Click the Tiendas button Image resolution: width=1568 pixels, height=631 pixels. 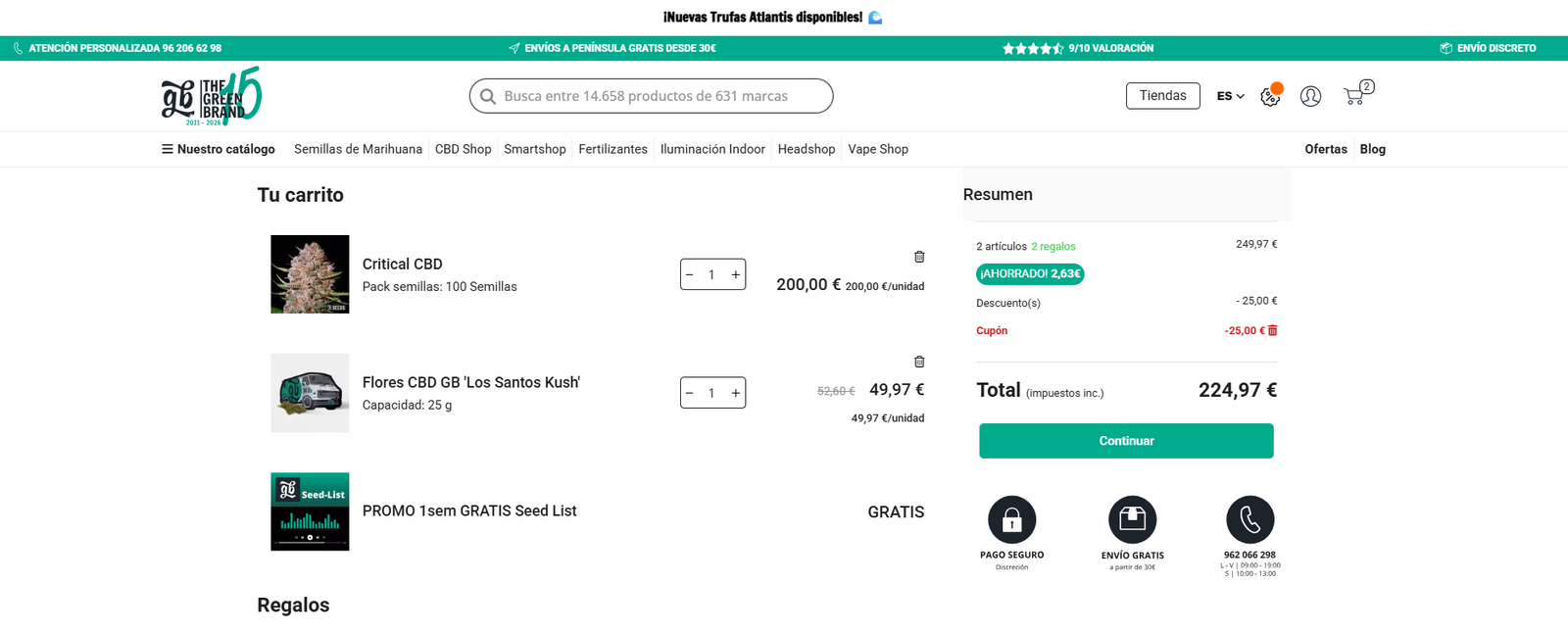(x=1162, y=96)
